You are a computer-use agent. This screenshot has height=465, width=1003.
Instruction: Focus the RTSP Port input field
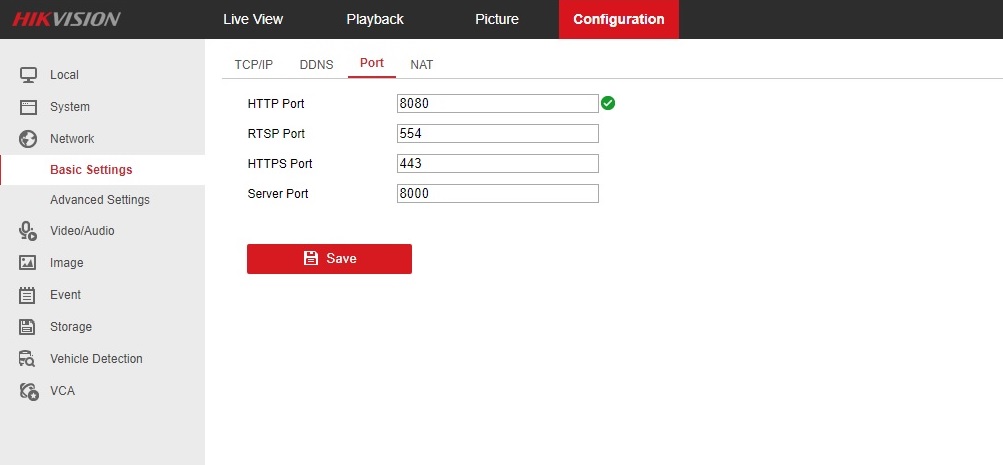497,134
